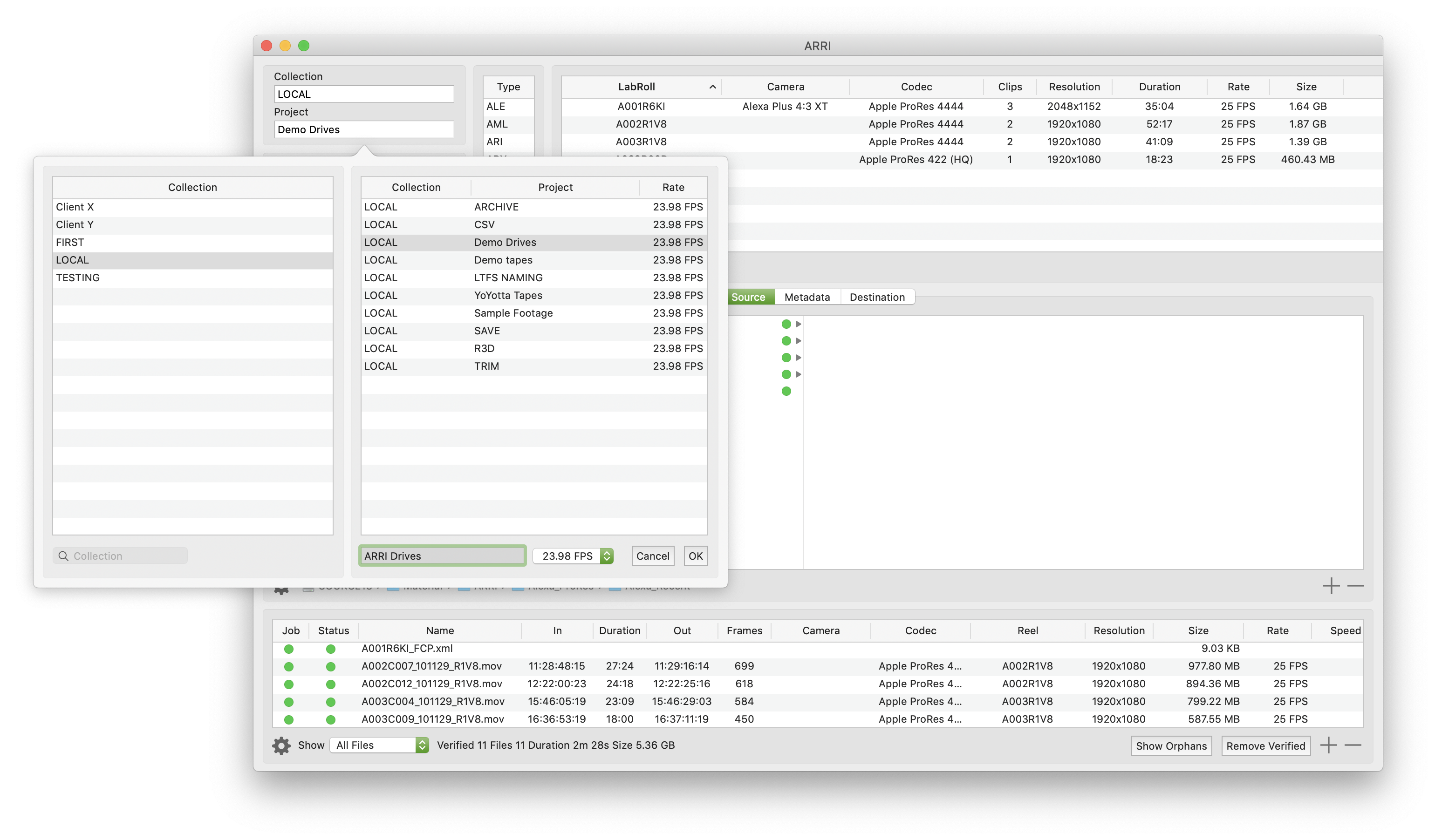Viewport: 1435px width, 840px height.
Task: Click Remove Verified button
Action: click(1266, 745)
